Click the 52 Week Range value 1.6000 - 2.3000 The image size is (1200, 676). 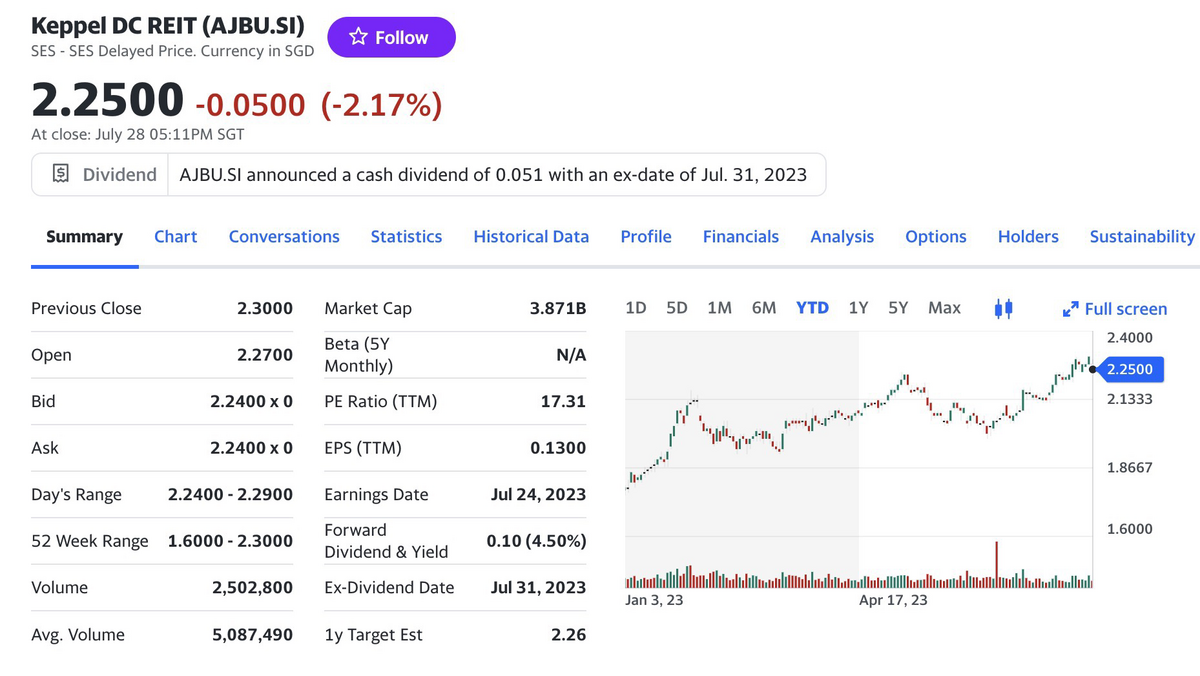(x=230, y=541)
